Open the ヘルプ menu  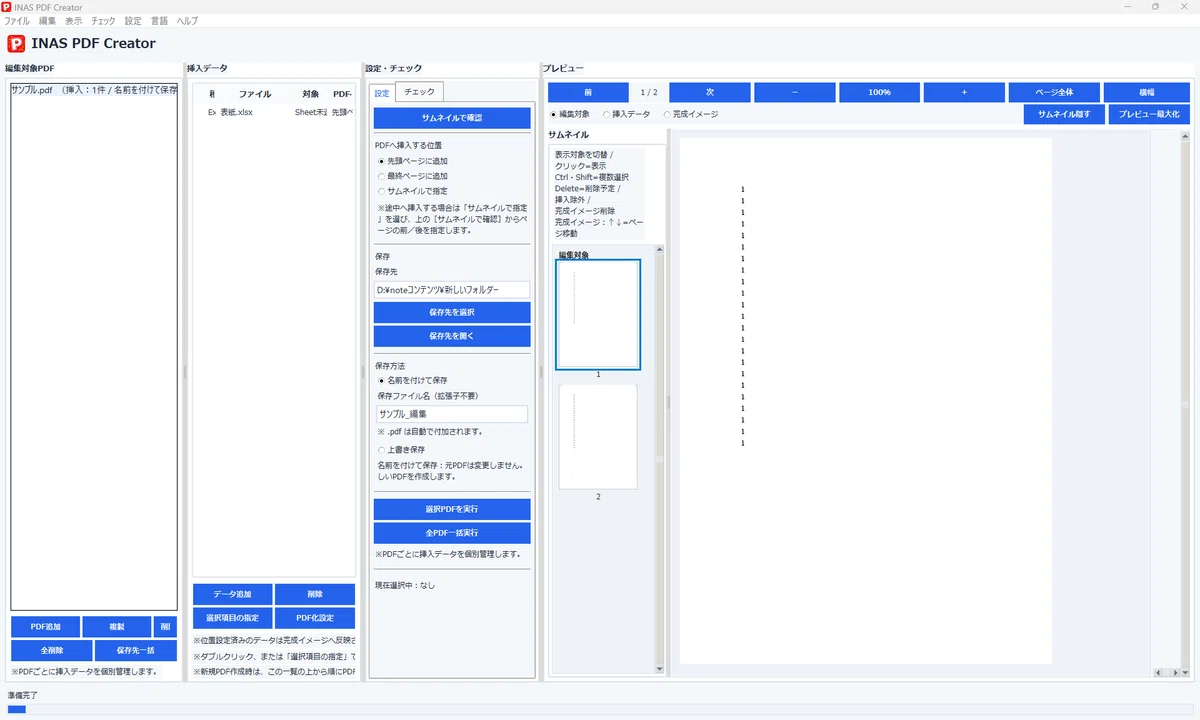point(187,20)
